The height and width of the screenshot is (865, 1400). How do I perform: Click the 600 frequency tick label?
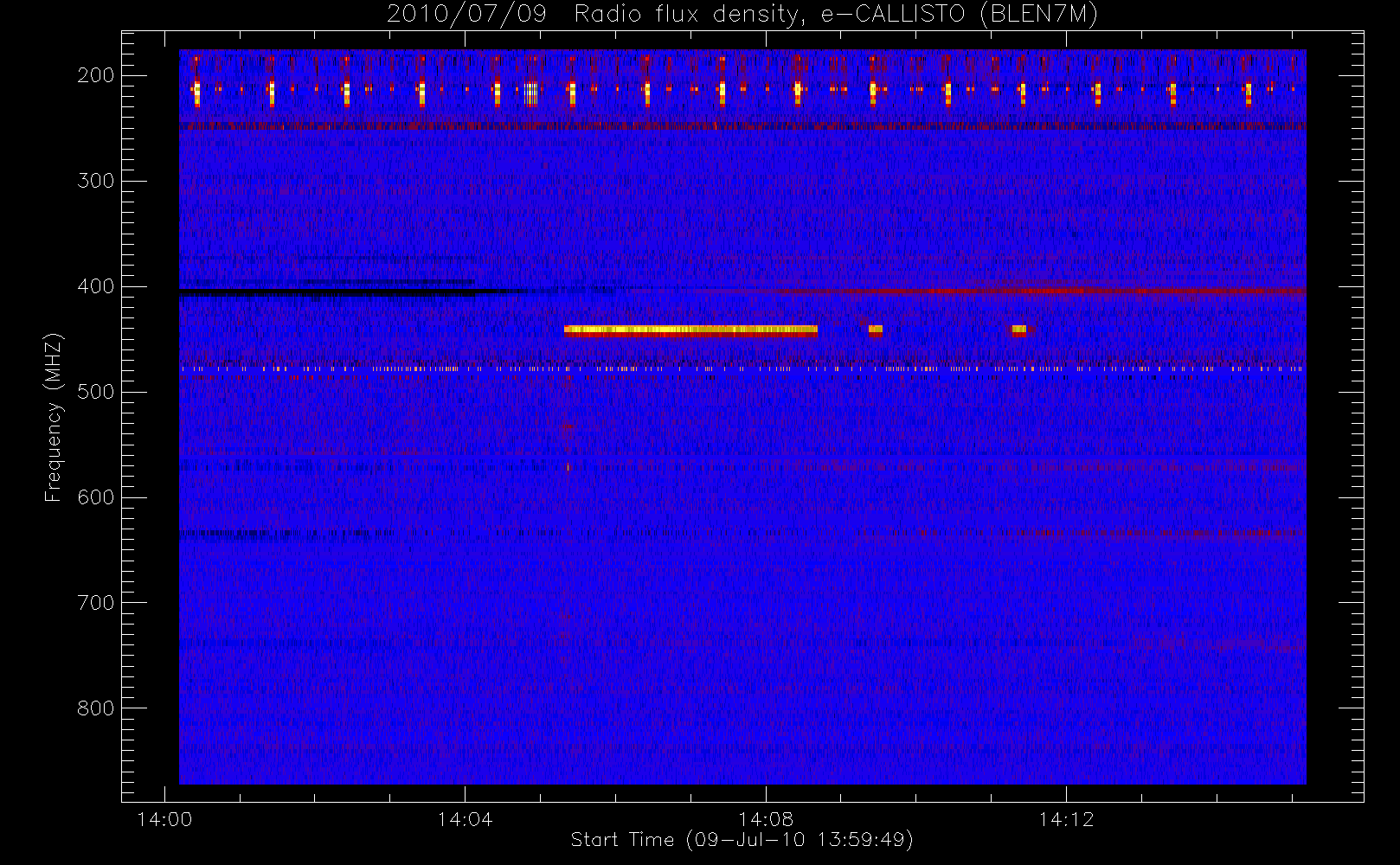(95, 497)
